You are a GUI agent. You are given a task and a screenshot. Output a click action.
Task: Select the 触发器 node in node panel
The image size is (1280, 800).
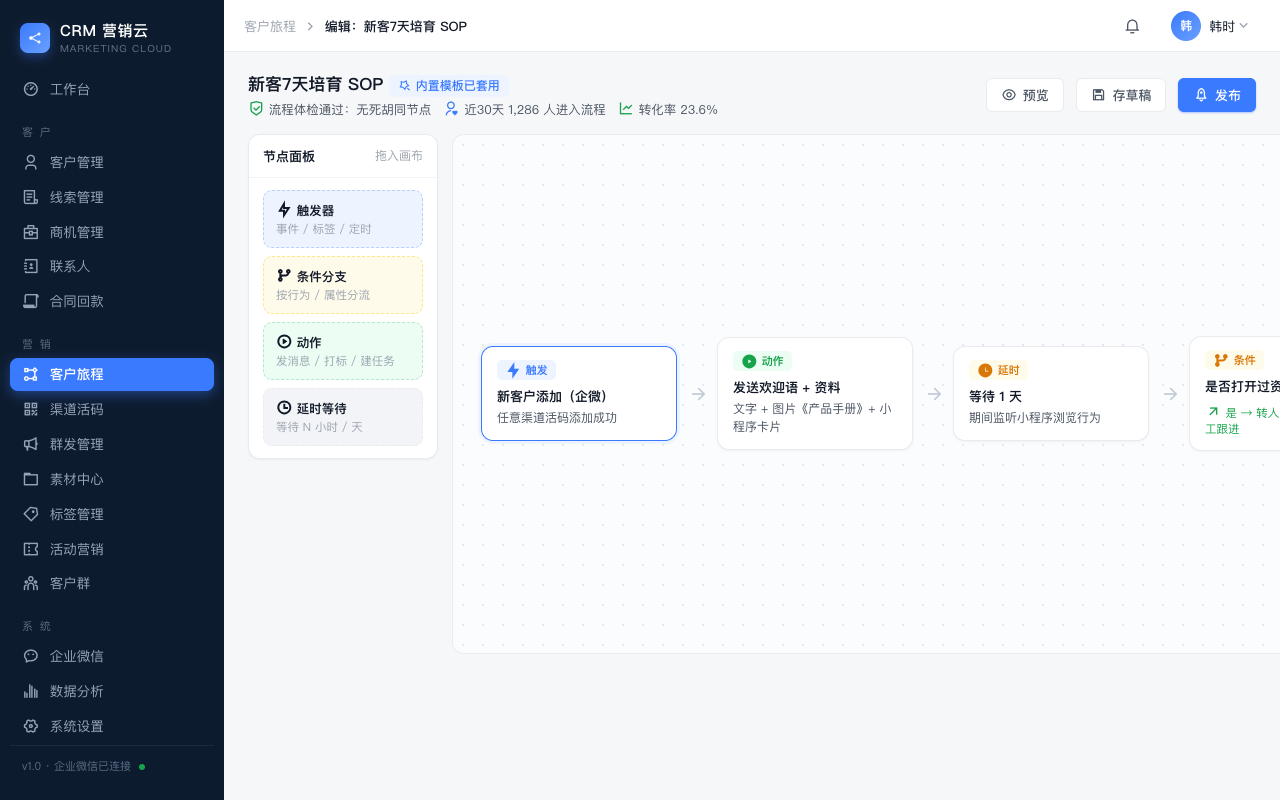[343, 219]
